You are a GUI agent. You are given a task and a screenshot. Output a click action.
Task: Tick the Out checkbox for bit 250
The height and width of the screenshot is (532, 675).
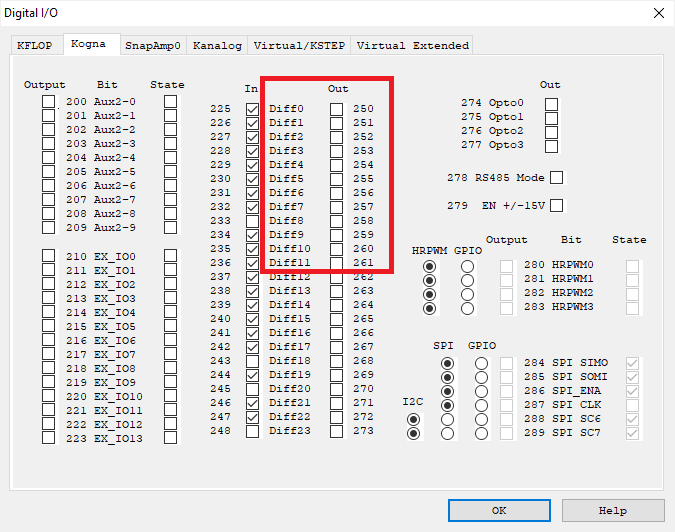pyautogui.click(x=337, y=109)
